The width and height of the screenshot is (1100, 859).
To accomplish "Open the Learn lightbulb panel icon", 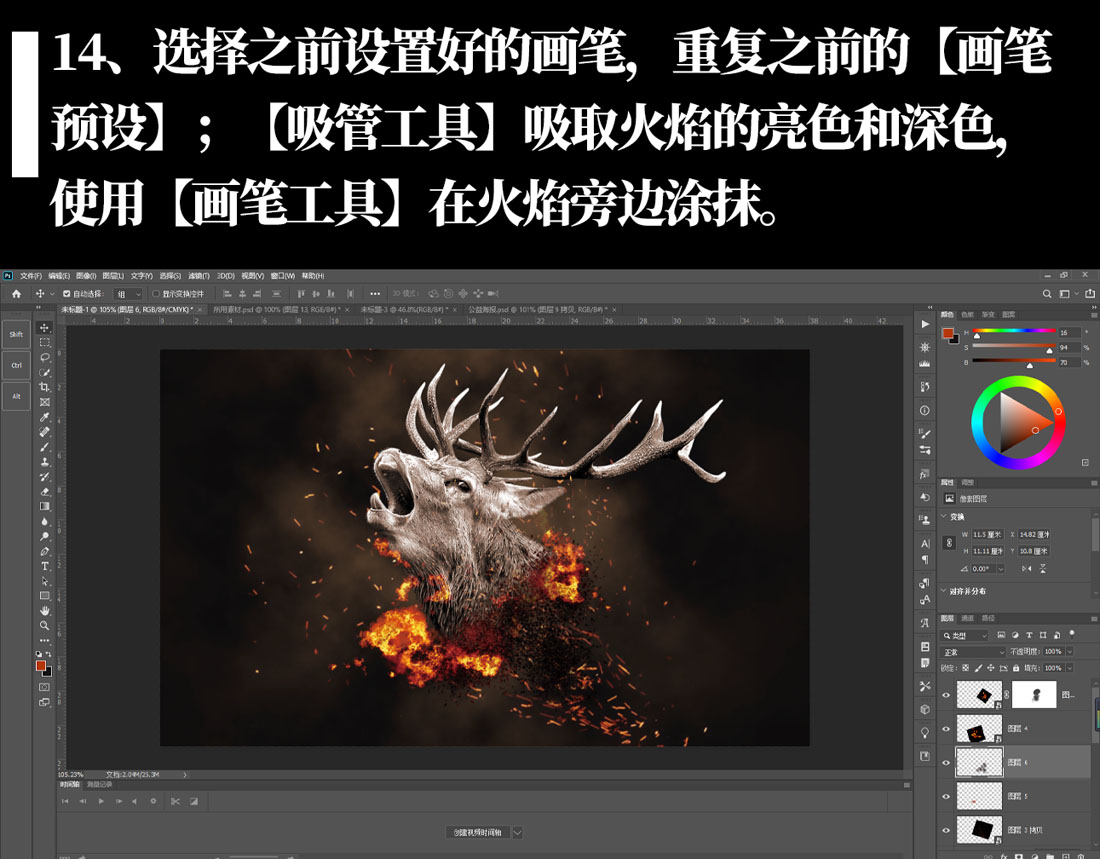I will [x=925, y=733].
